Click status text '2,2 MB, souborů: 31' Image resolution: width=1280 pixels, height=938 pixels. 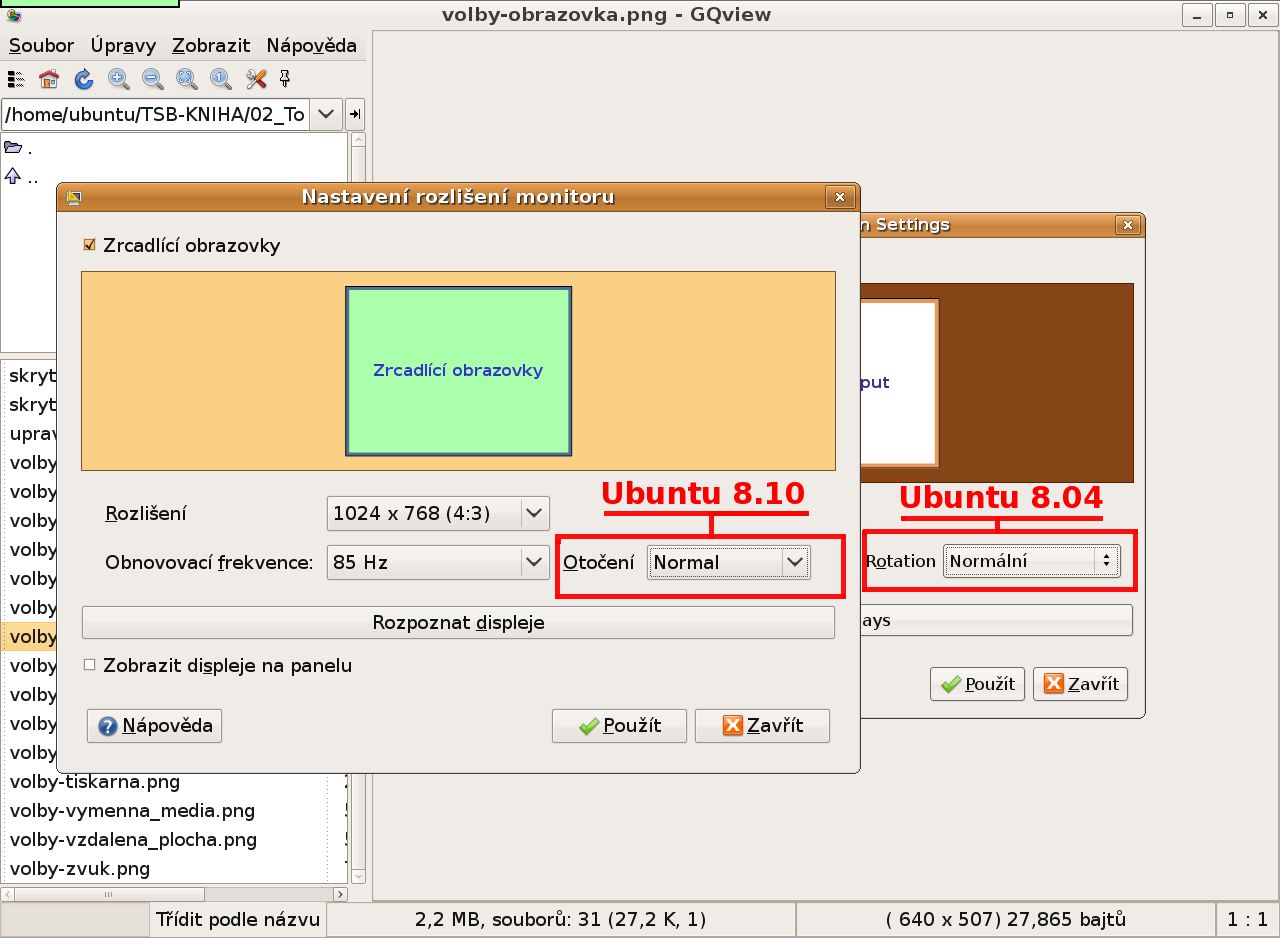[x=560, y=920]
